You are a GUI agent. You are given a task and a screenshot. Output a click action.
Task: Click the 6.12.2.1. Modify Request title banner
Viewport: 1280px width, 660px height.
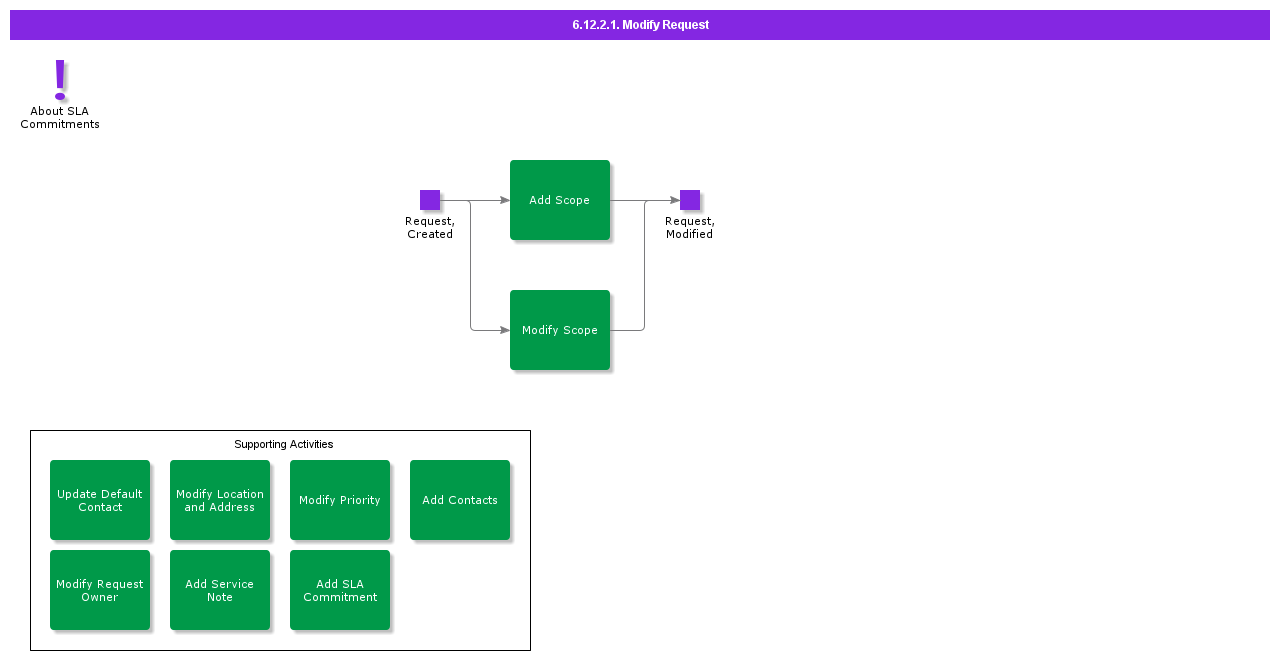coord(640,25)
